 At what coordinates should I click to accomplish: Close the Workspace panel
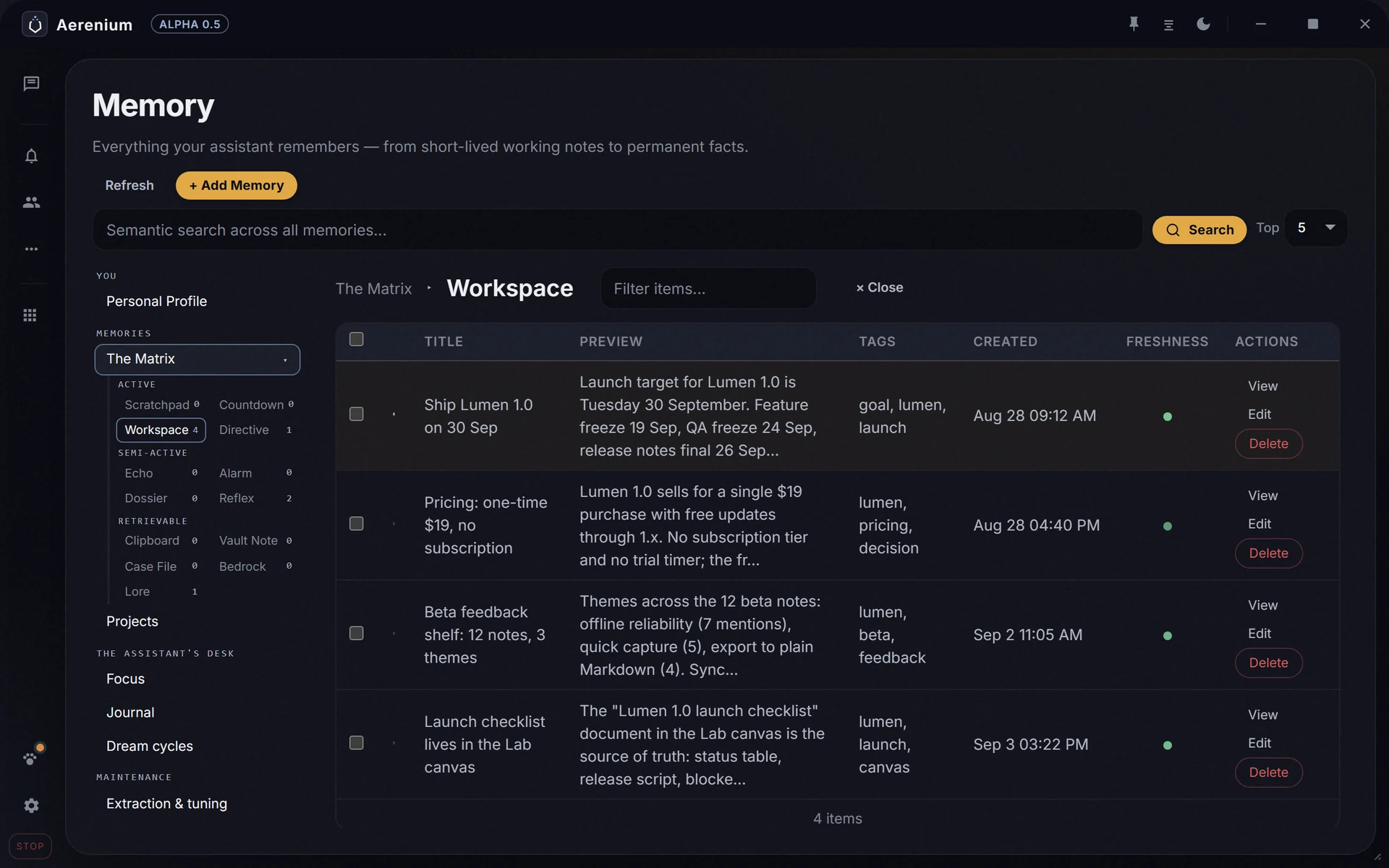880,288
